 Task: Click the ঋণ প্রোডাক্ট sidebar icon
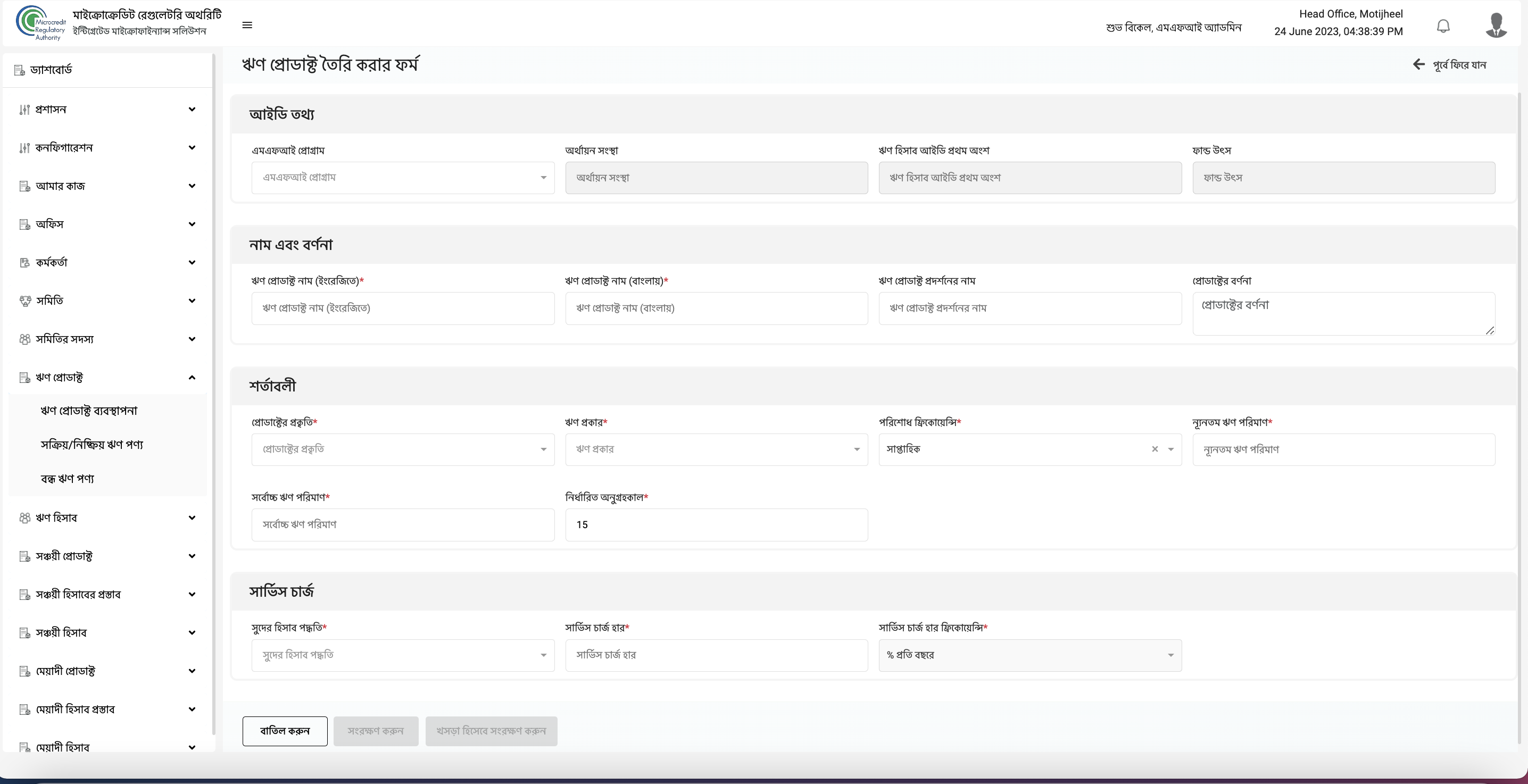point(24,378)
